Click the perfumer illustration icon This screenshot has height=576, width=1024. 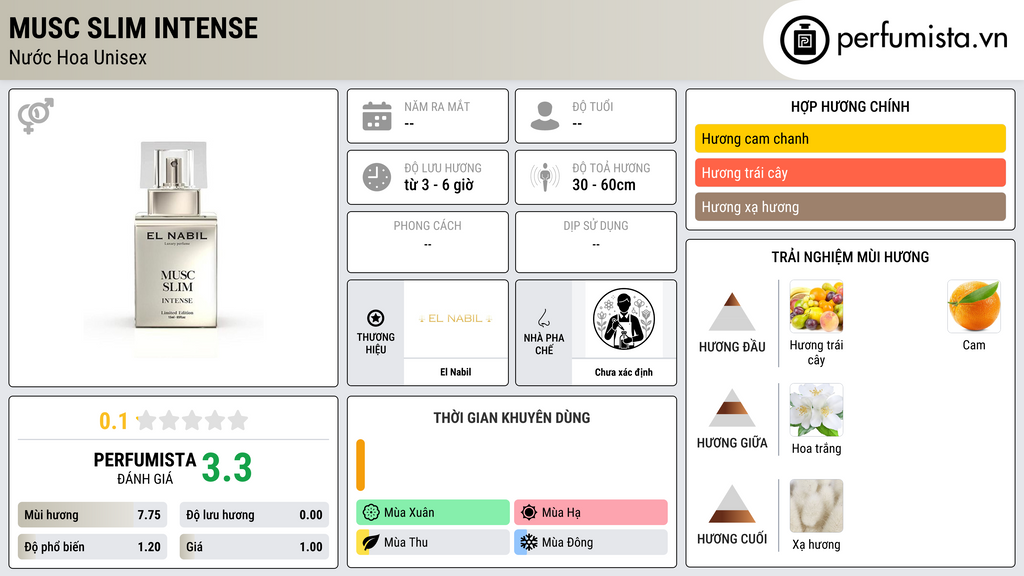click(x=624, y=319)
